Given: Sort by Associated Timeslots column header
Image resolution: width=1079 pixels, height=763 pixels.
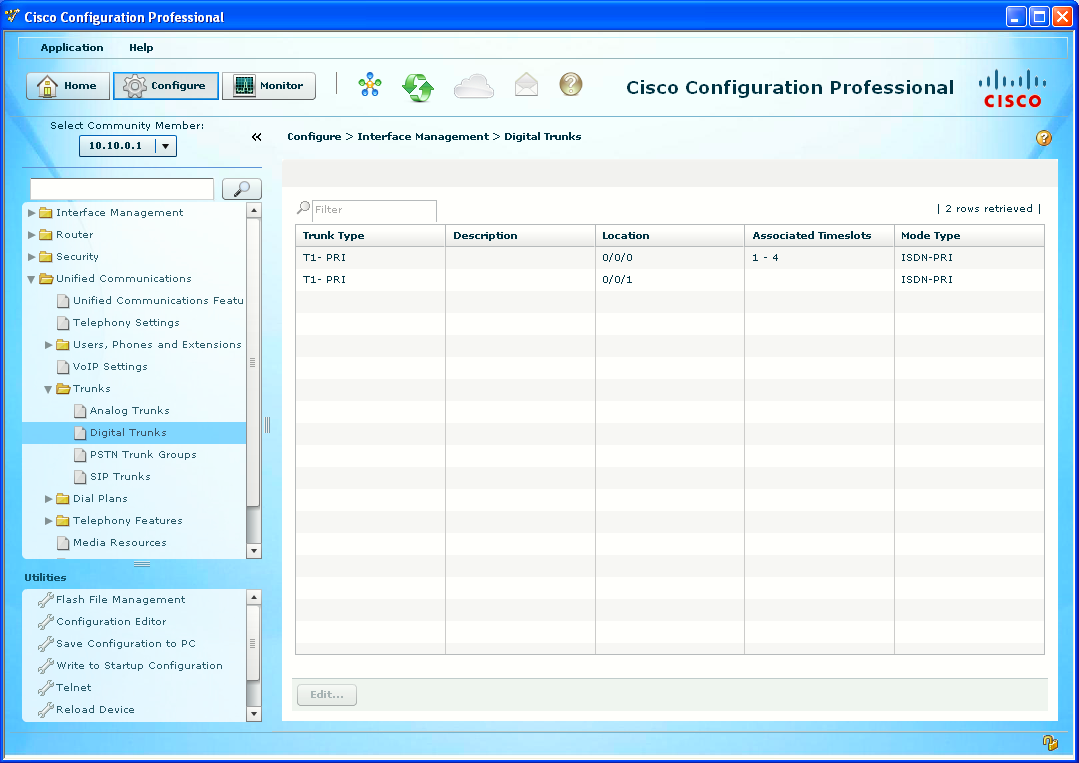Looking at the screenshot, I should [x=819, y=235].
